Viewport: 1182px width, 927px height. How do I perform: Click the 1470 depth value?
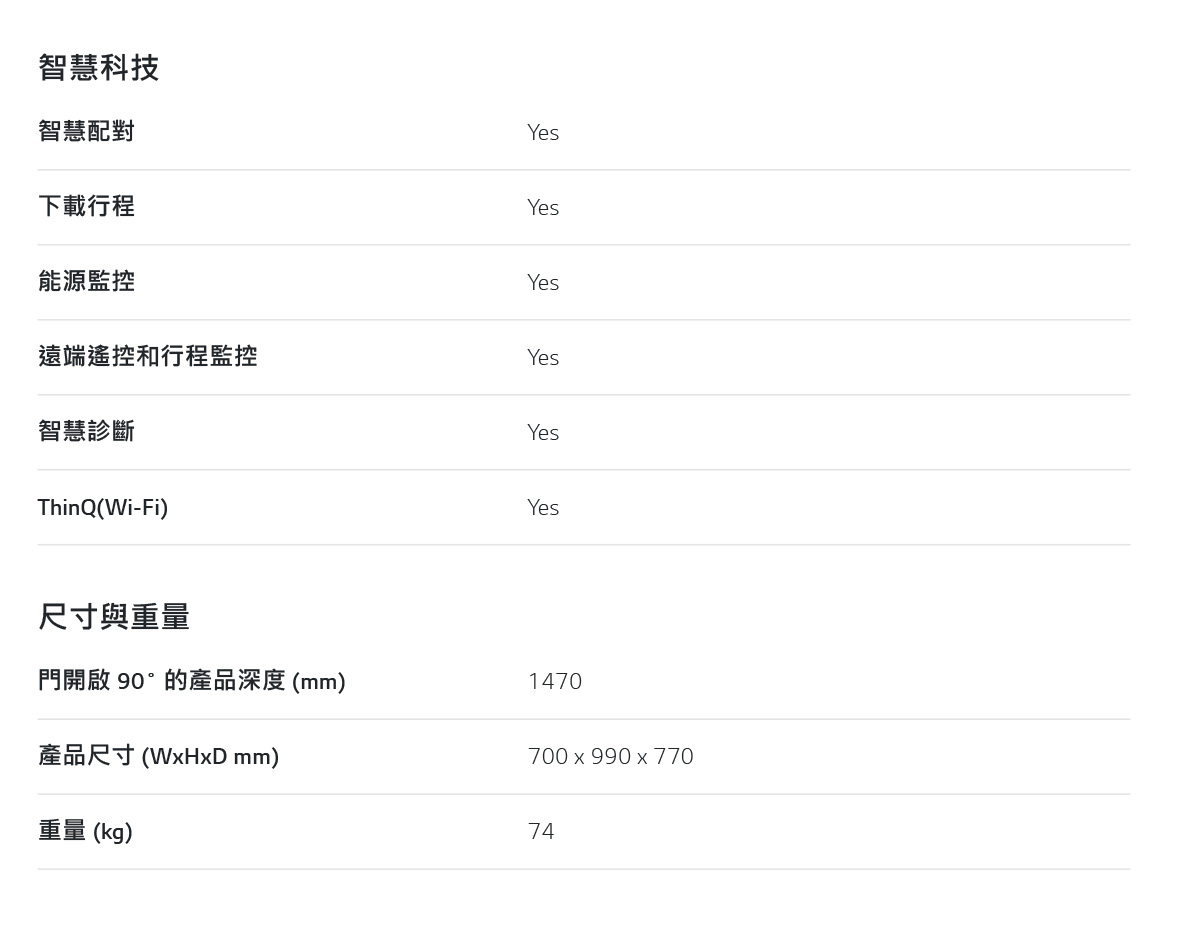[x=555, y=681]
